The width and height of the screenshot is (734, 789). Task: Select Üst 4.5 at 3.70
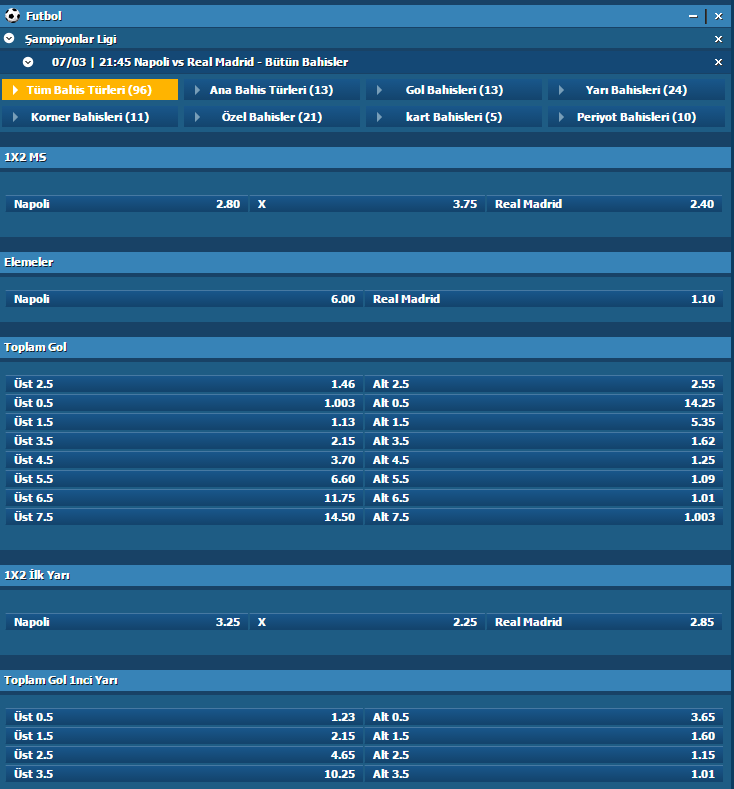pyautogui.click(x=184, y=460)
